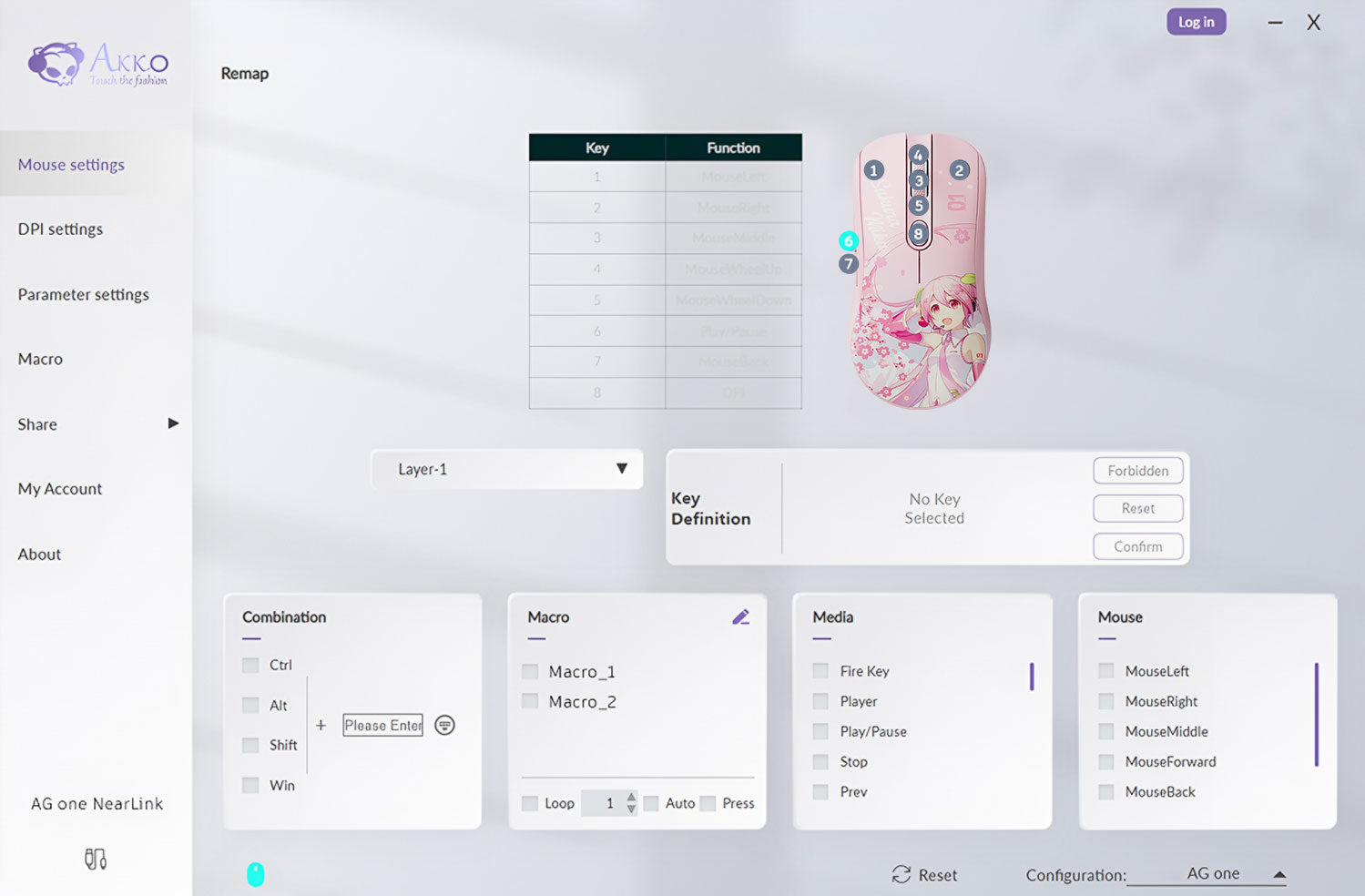Click the Please Enter key input field
The image size is (1365, 896).
[x=382, y=725]
